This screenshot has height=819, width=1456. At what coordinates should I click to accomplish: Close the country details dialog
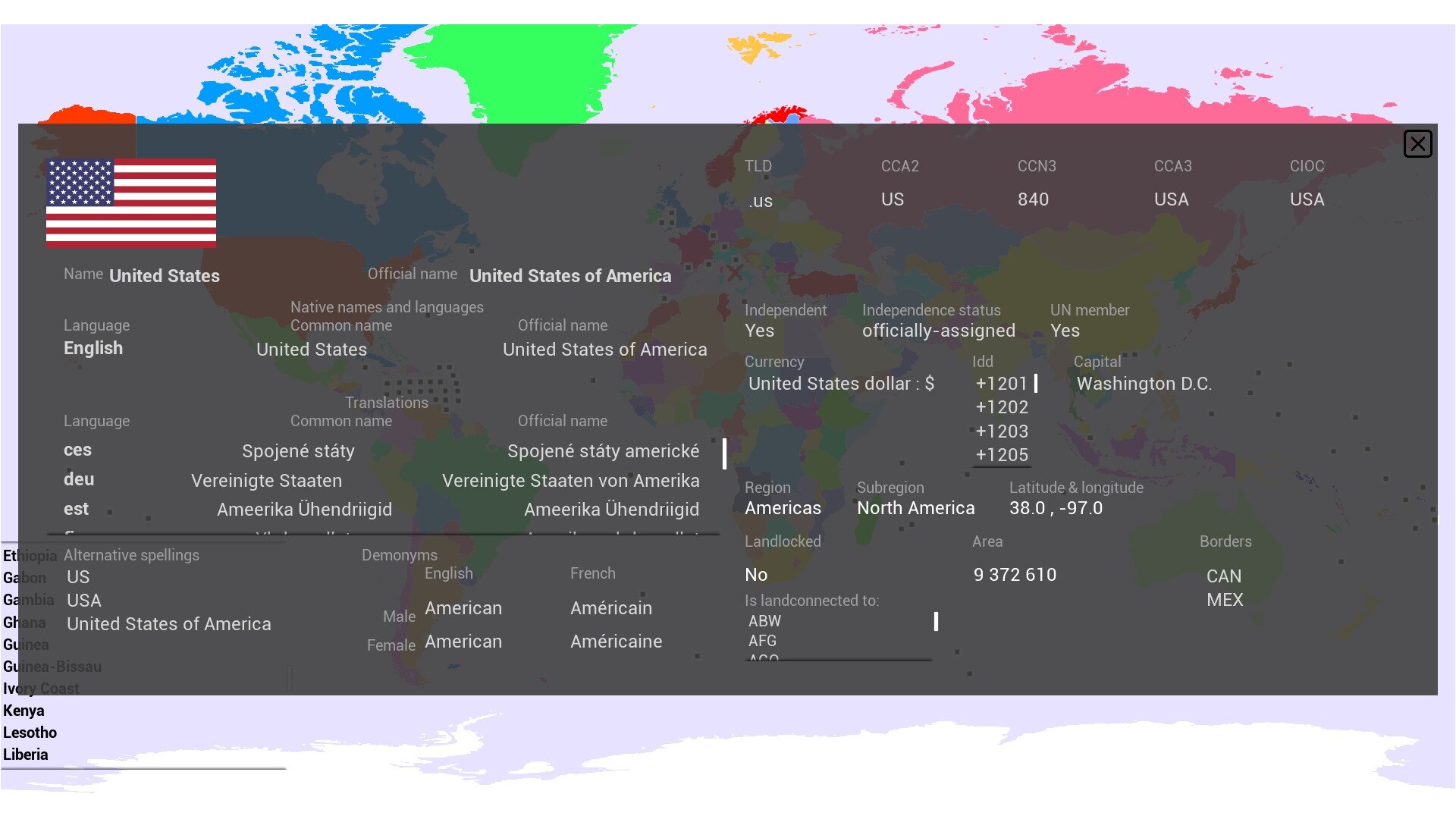coord(1417,143)
